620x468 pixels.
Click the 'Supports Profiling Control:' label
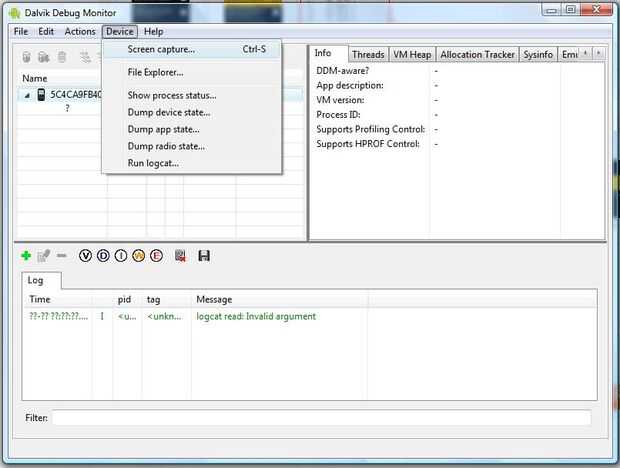coord(370,129)
